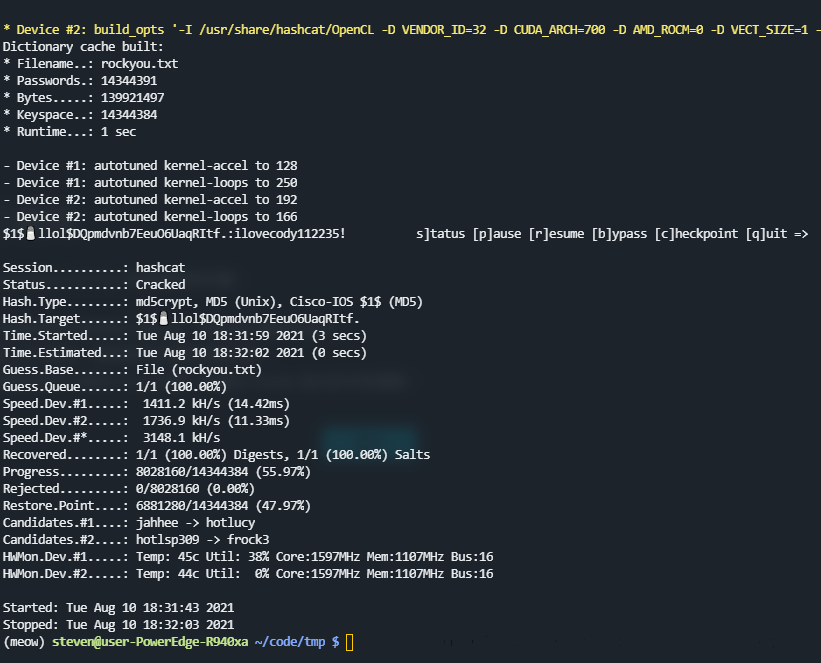Choose the [c]heckpoint option in the hashcat prompt
821x663 pixels.
click(x=694, y=234)
